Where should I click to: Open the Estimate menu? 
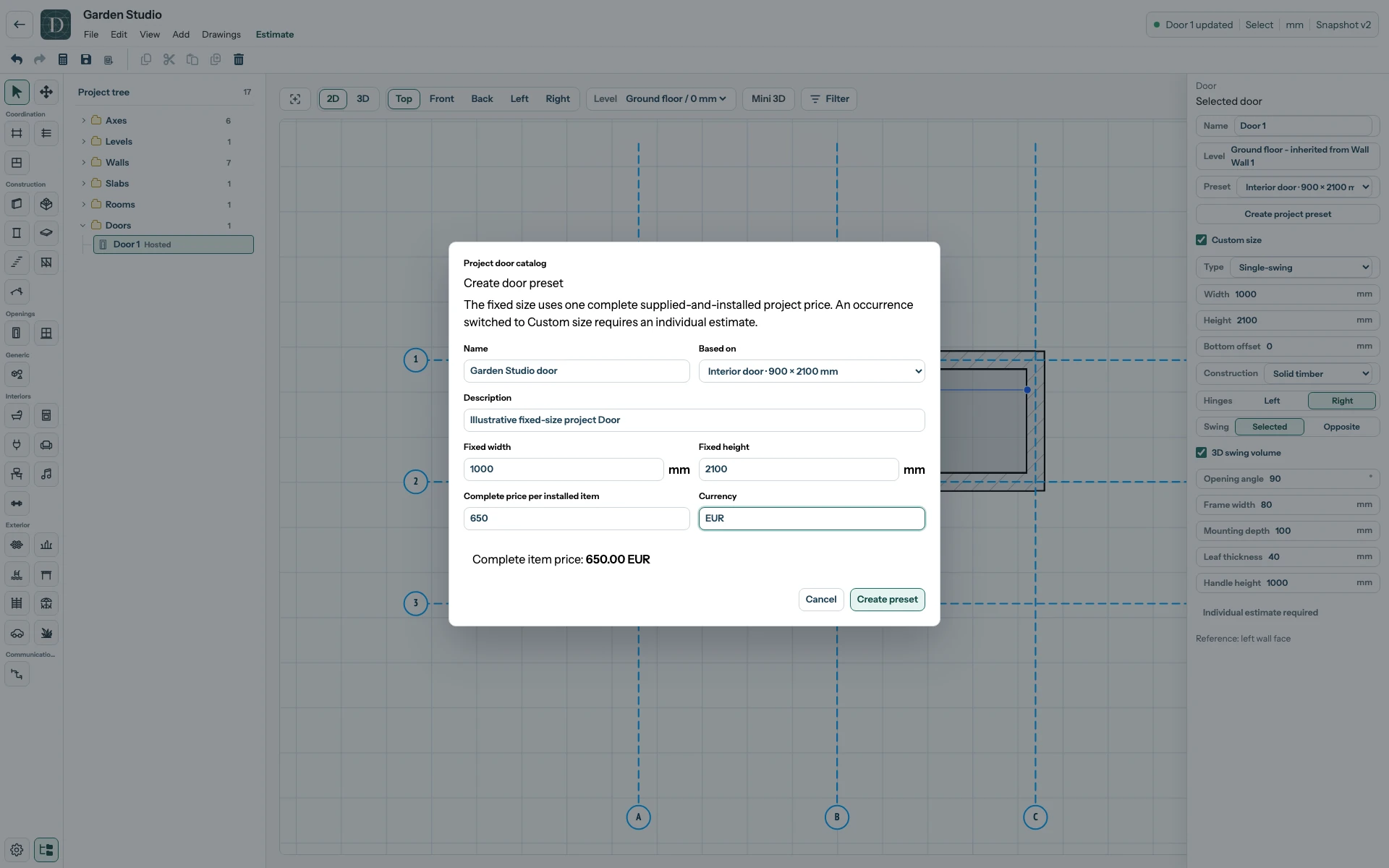pos(275,35)
